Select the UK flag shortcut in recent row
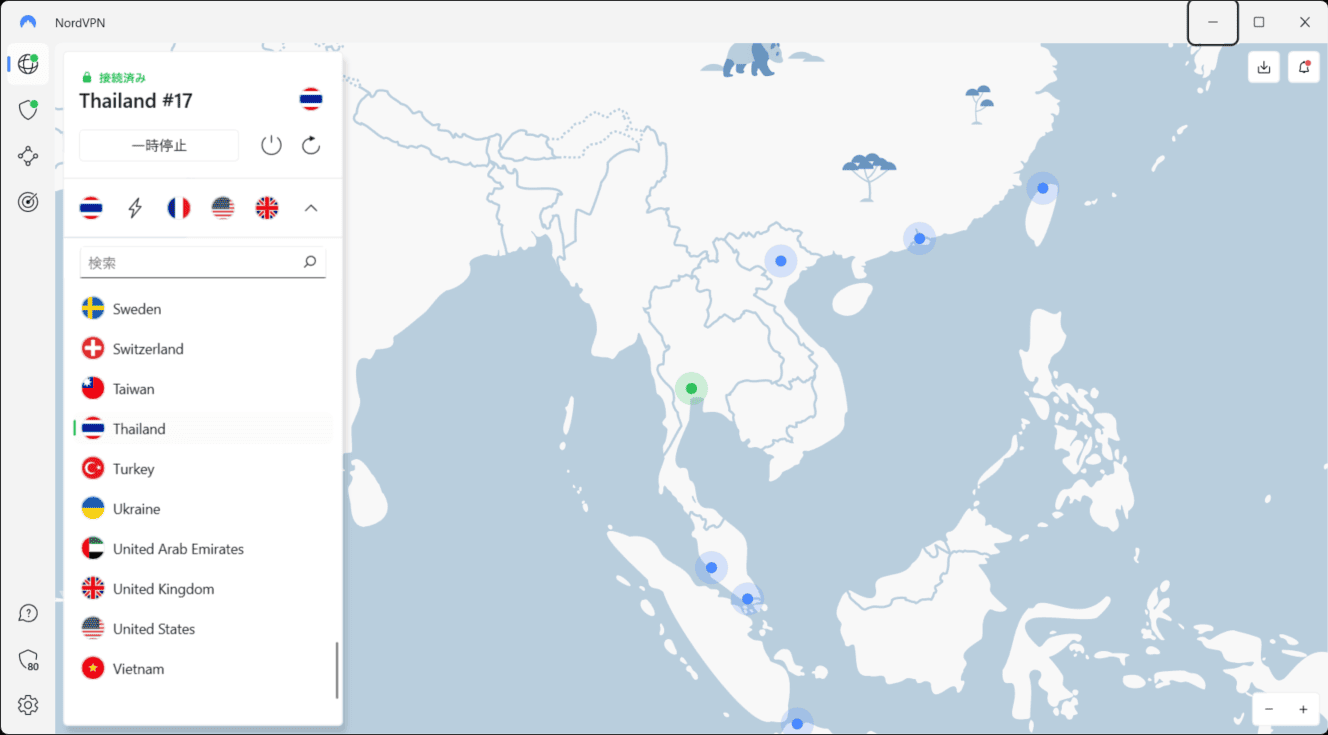 [267, 208]
